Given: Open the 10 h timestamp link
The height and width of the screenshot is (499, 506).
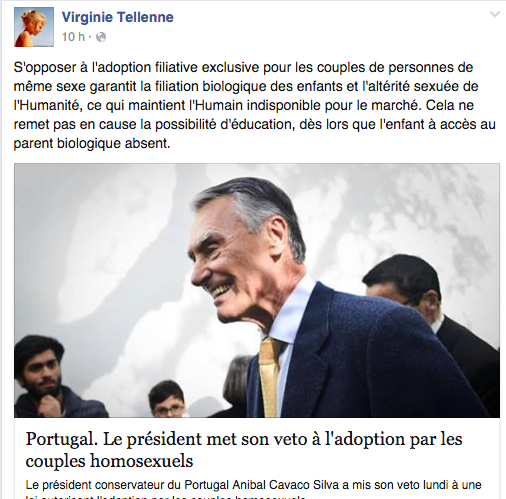Looking at the screenshot, I should pyautogui.click(x=73, y=37).
